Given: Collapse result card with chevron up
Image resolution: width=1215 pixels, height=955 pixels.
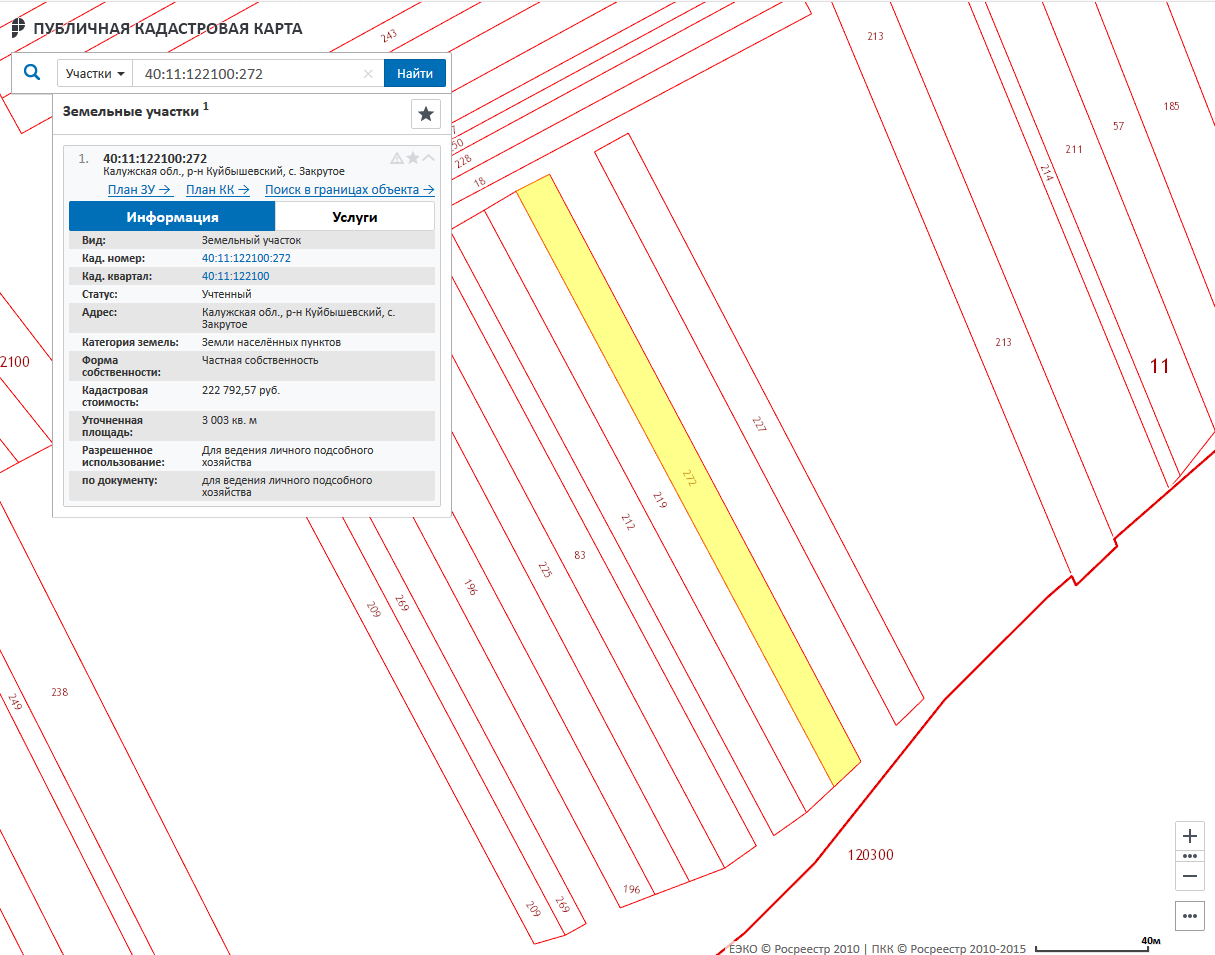Looking at the screenshot, I should click(x=429, y=158).
